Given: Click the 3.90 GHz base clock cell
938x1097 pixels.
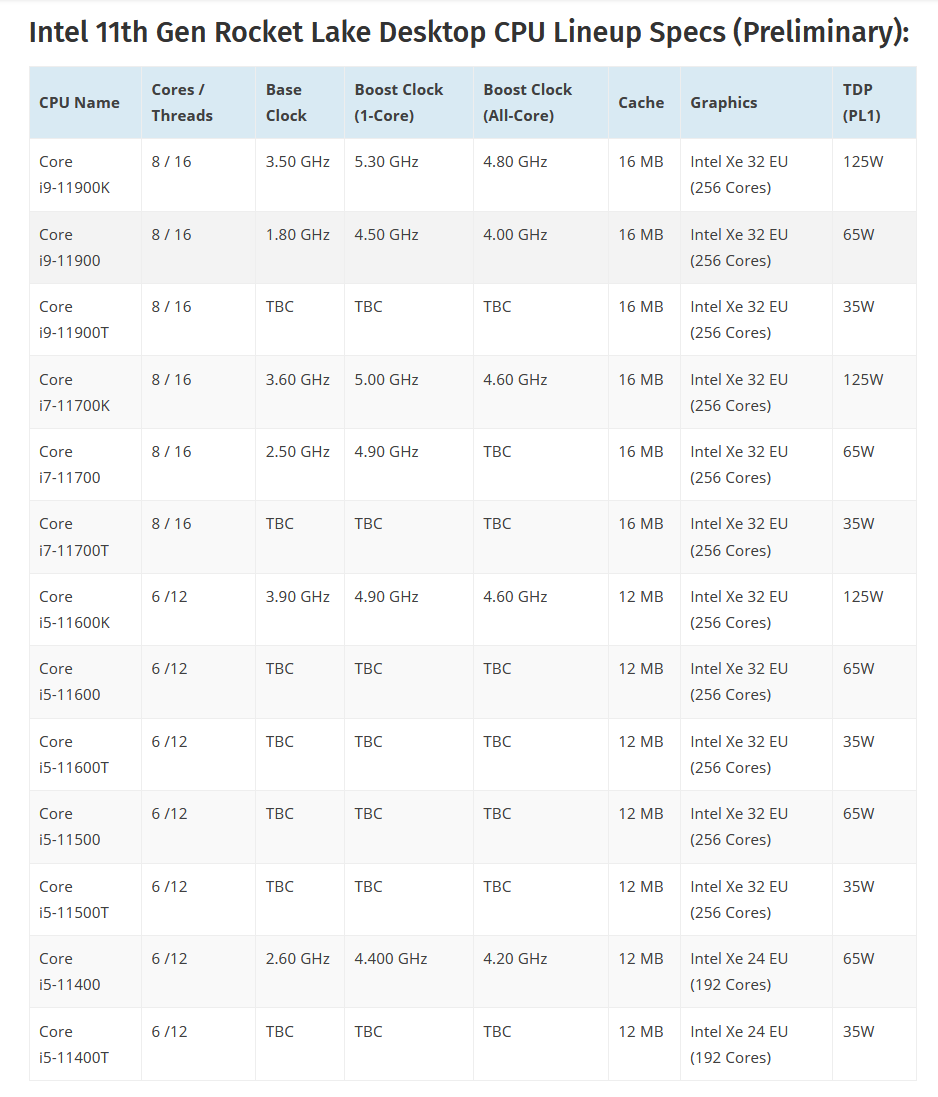Looking at the screenshot, I should click(x=297, y=597).
